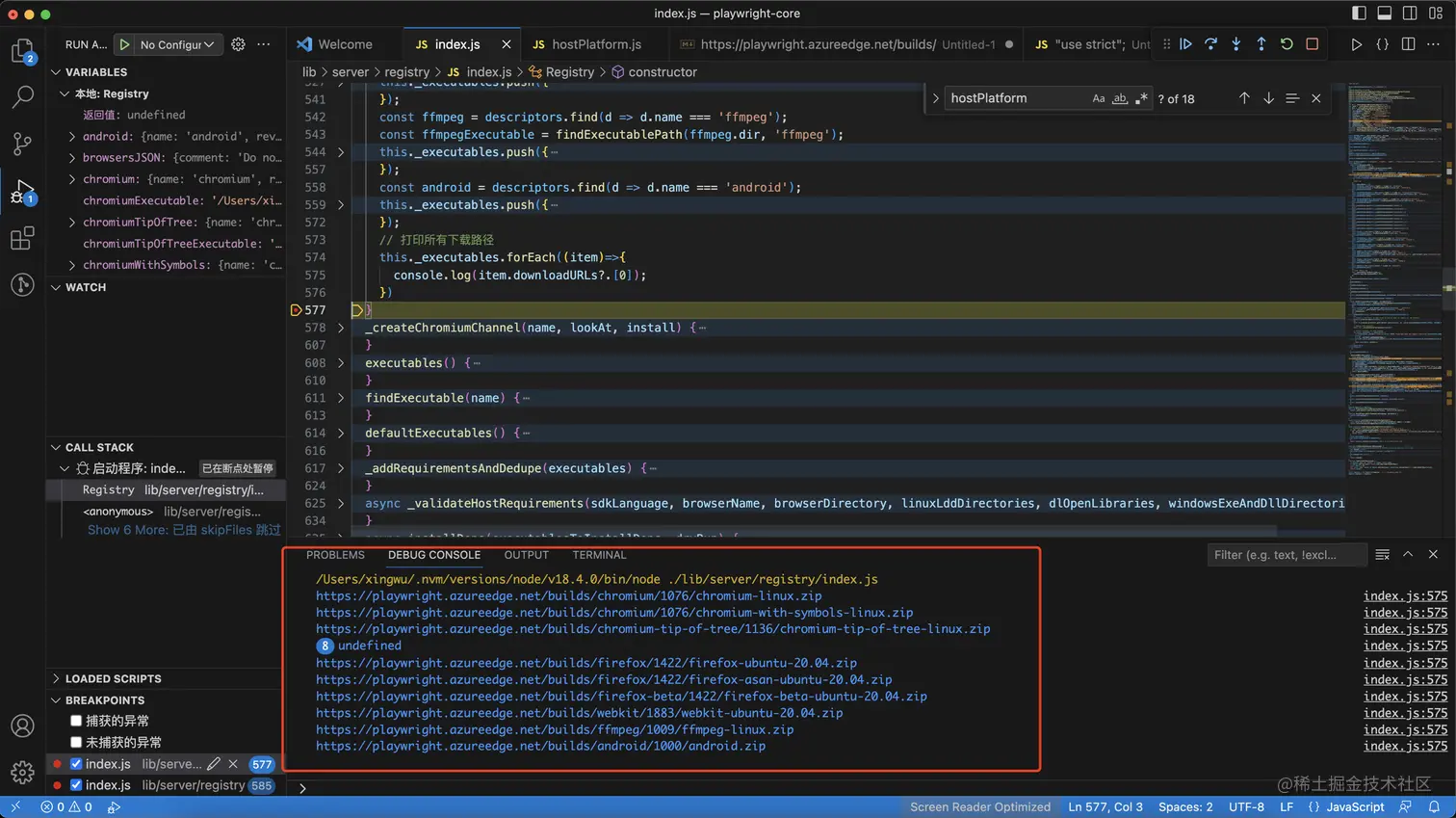
Task: Restart the debug session
Action: 1287,44
